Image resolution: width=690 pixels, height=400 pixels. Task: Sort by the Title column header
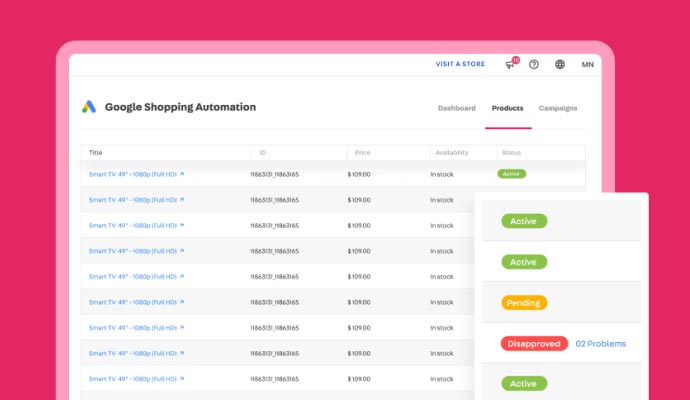(95, 153)
